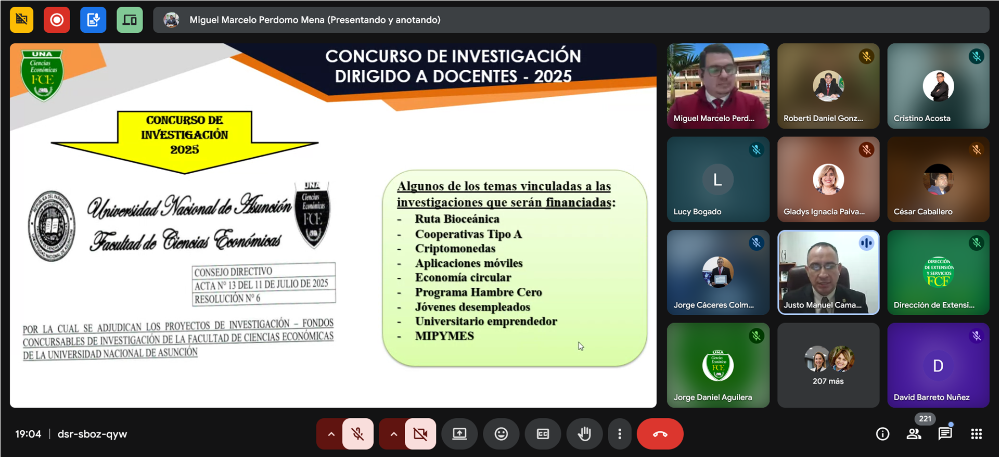Click the Programa Hambre Cero topic
Viewport: 999px width, 457px height.
click(x=478, y=293)
